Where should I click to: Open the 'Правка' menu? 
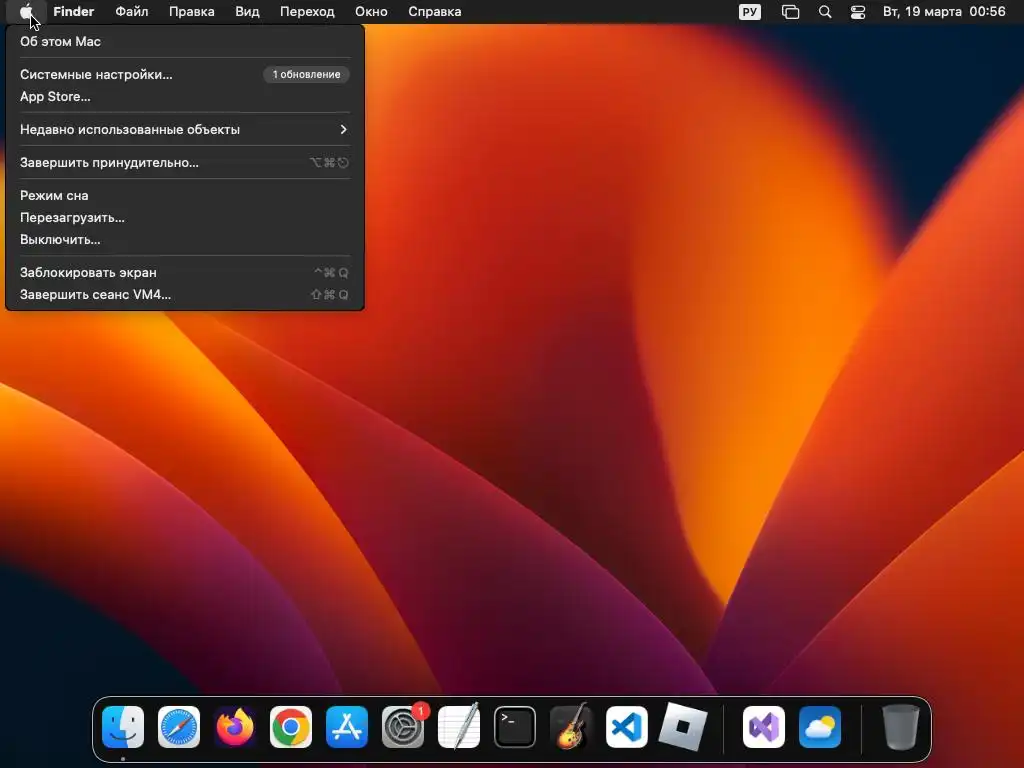click(192, 12)
